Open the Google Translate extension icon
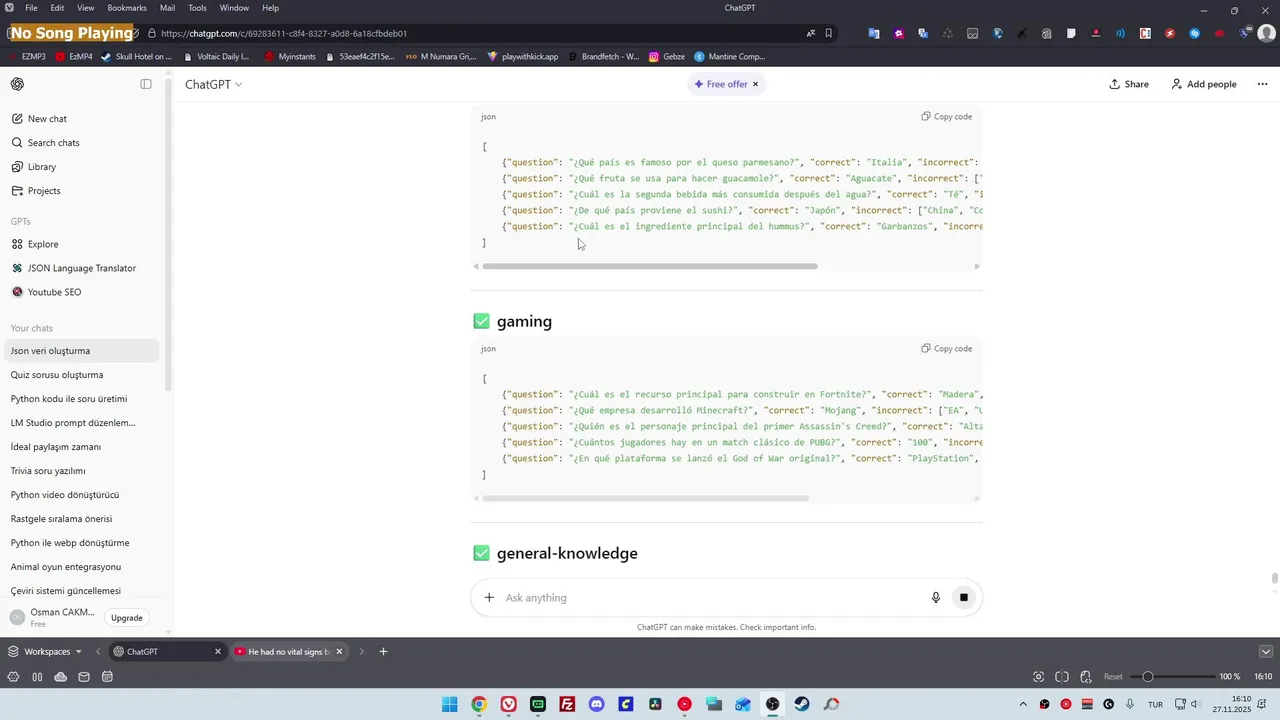1280x720 pixels. (874, 33)
